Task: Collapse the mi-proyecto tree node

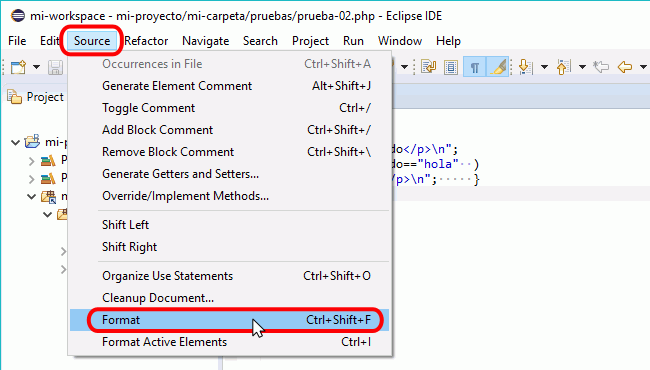Action: (x=15, y=142)
